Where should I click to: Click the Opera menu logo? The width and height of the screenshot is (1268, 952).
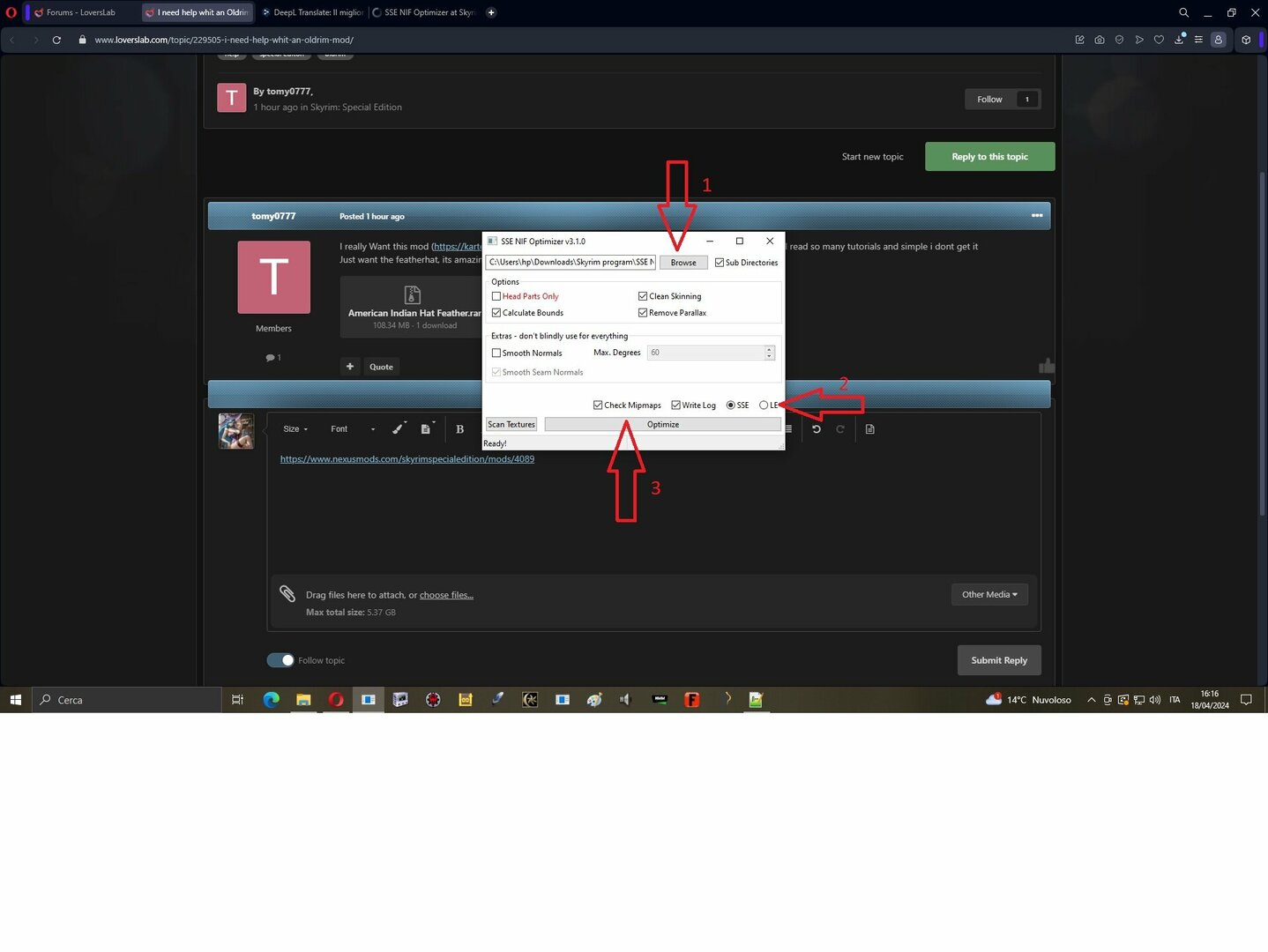tap(11, 12)
